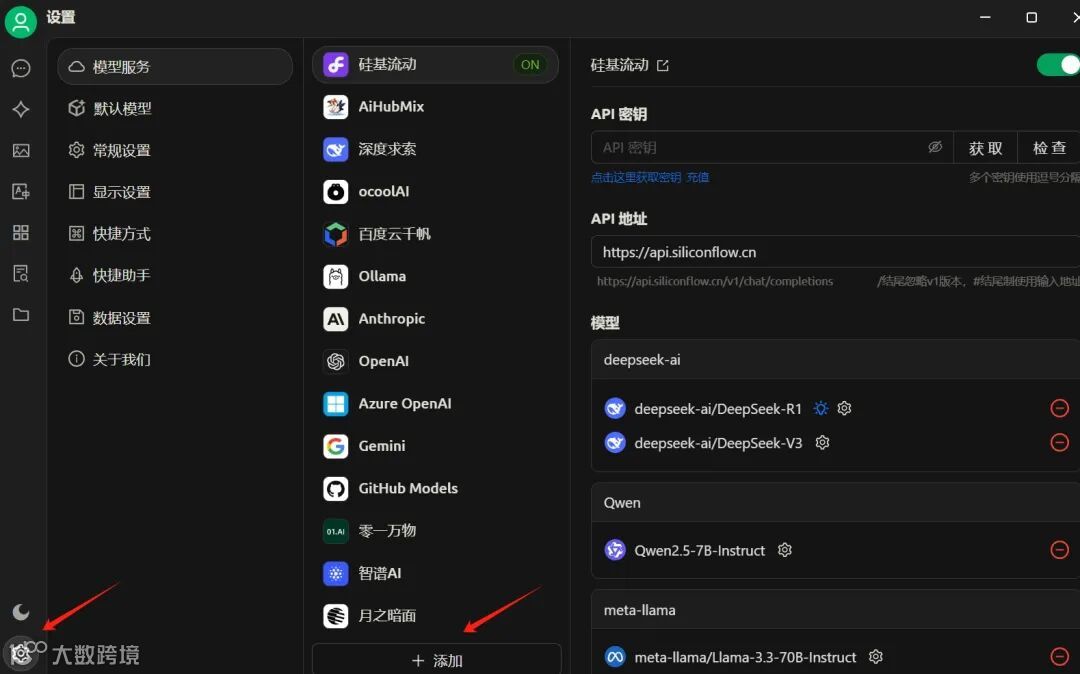Select 显示设置 settings menu
Screen dimensions: 1080x674
175,192
